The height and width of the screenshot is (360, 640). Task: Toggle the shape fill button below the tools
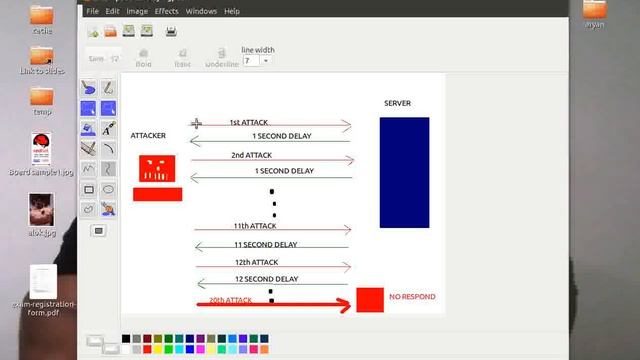[98, 231]
